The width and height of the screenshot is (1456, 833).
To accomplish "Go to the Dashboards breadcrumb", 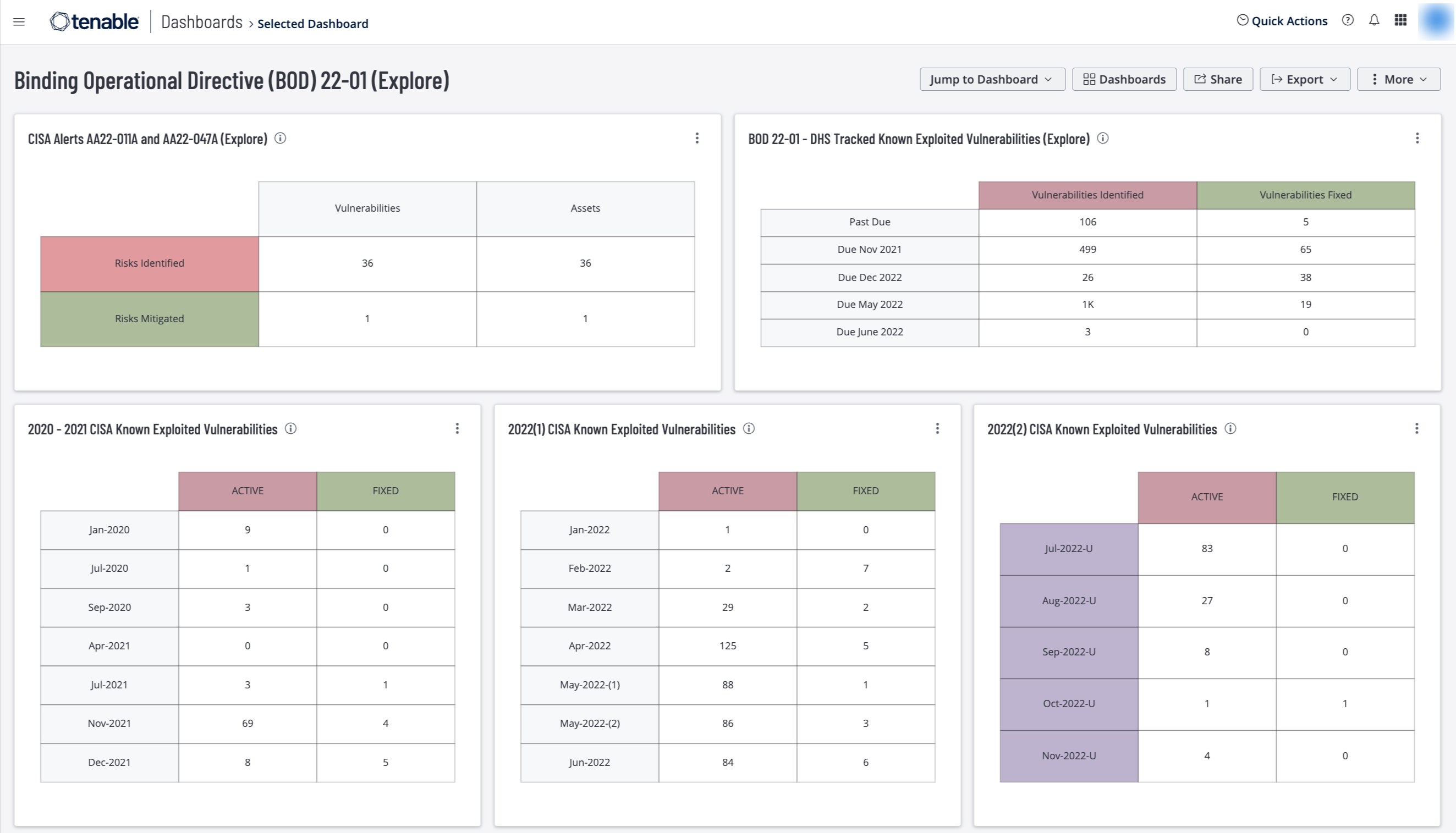I will 201,22.
